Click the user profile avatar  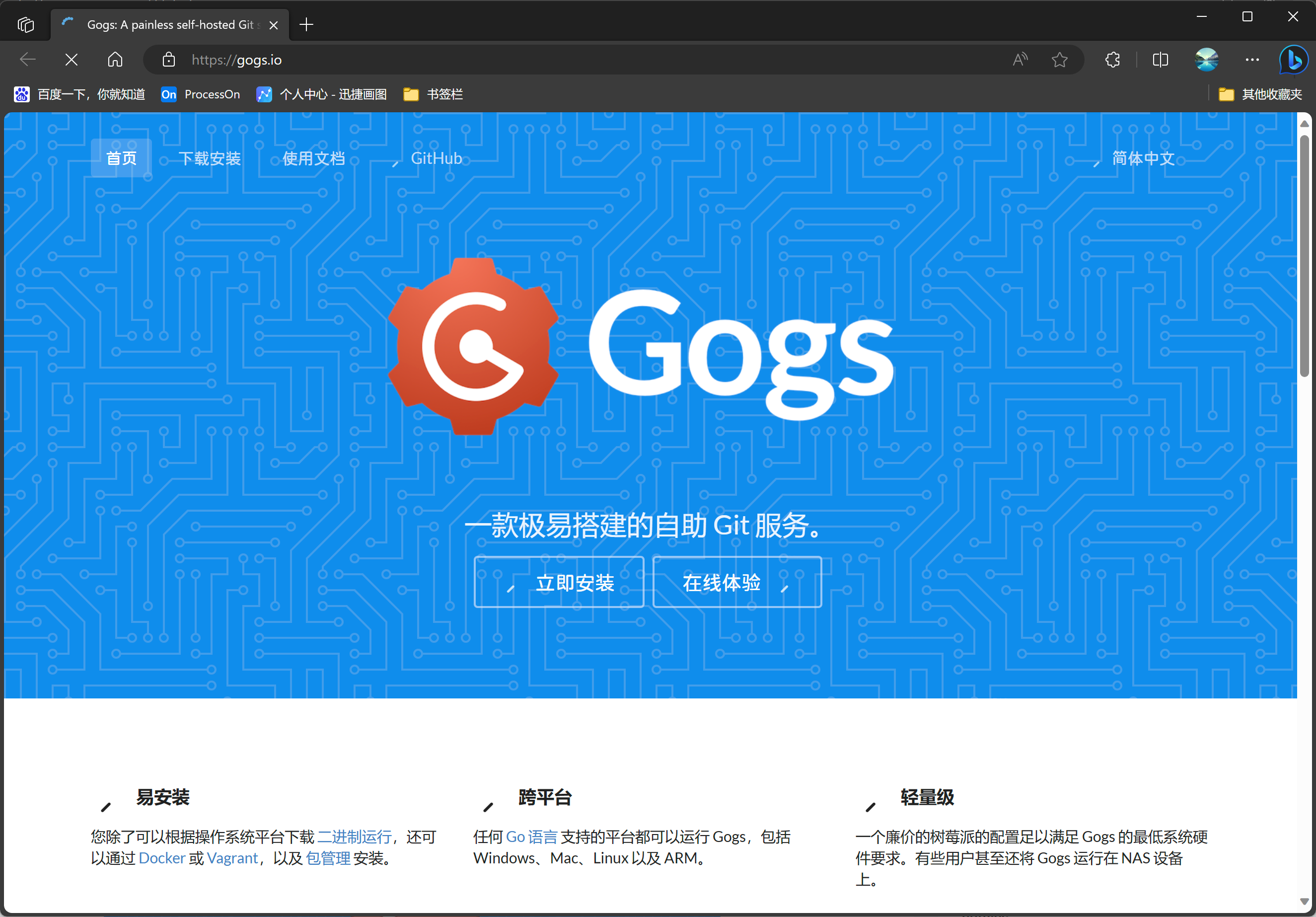[1207, 60]
